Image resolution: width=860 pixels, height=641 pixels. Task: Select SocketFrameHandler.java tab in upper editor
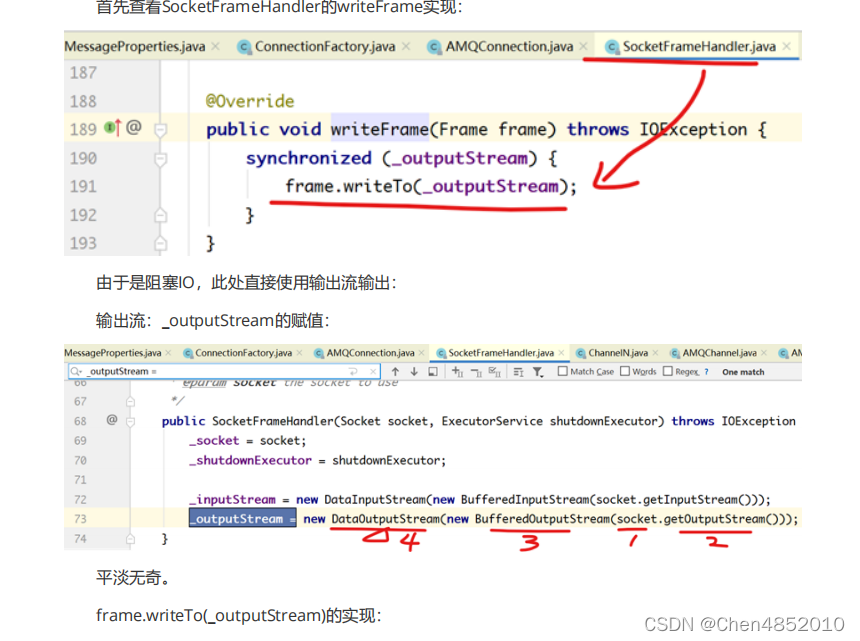tap(699, 47)
